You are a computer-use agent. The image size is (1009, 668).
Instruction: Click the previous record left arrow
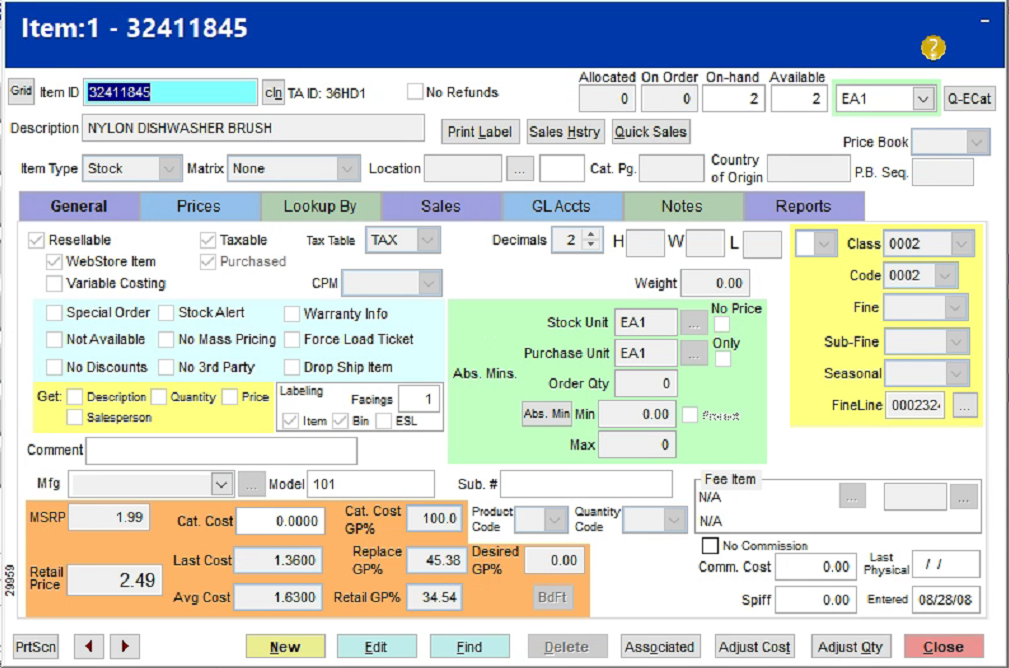click(x=89, y=646)
